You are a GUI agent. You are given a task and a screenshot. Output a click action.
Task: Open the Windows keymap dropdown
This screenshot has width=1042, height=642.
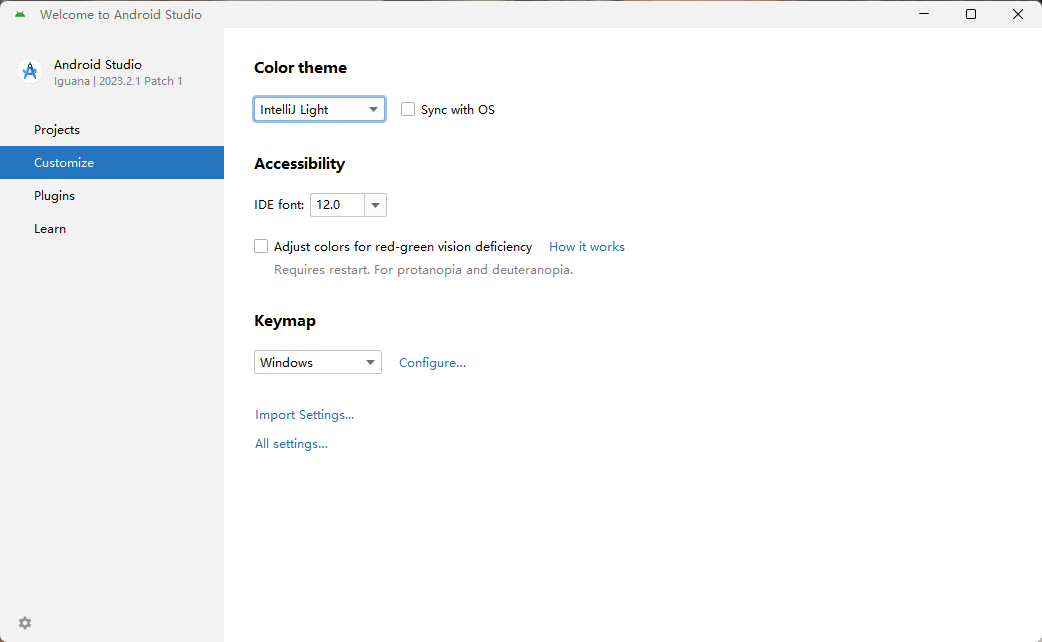(x=318, y=362)
